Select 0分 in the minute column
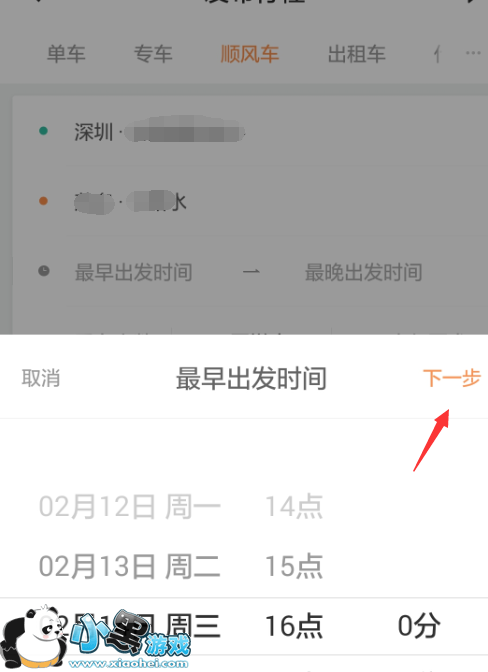 coord(419,626)
